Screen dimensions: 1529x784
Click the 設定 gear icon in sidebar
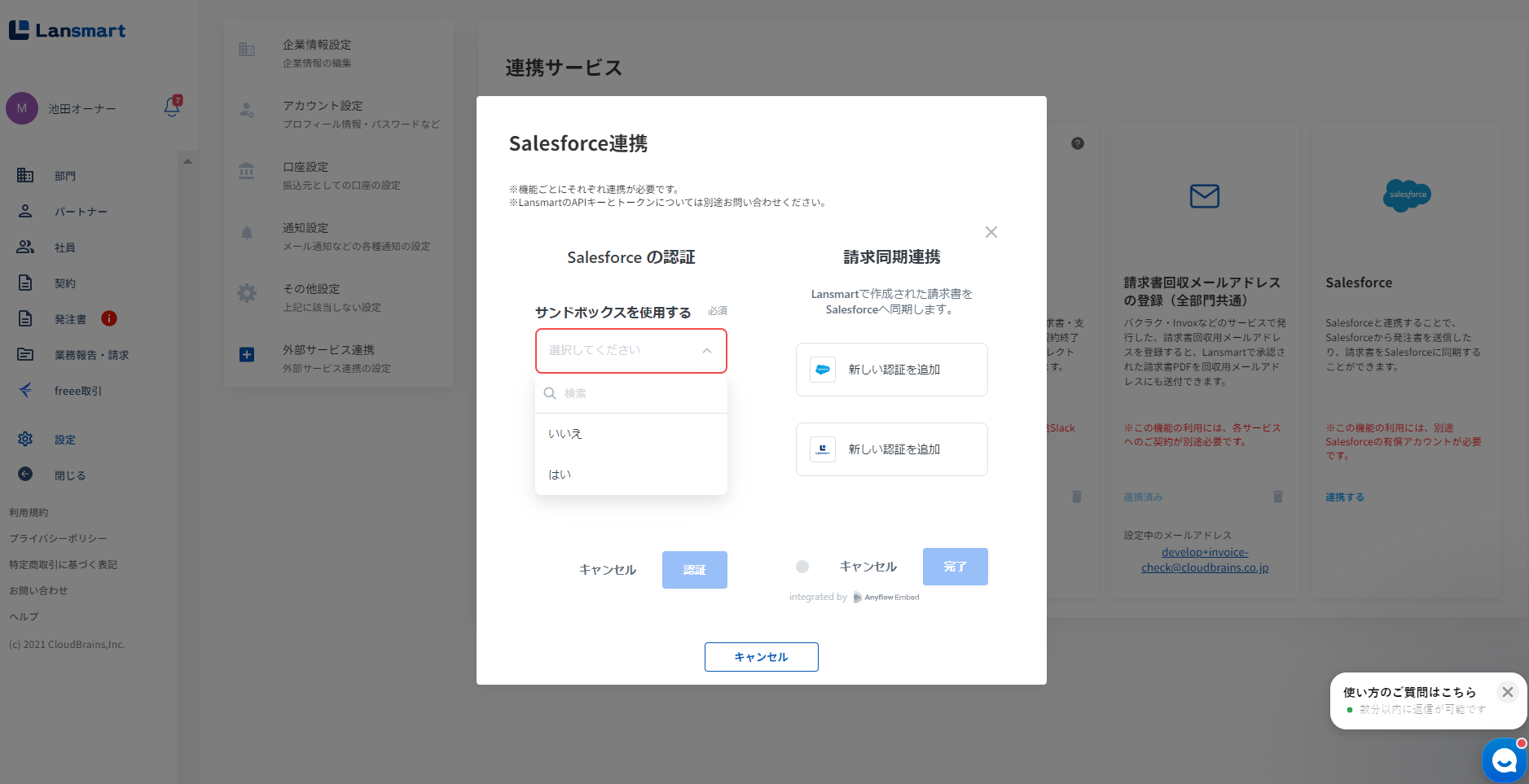coord(25,439)
